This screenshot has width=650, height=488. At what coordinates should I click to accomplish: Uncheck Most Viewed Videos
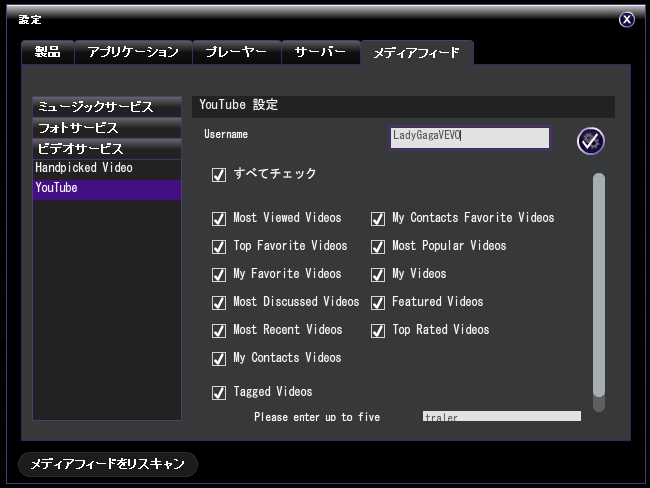point(219,219)
